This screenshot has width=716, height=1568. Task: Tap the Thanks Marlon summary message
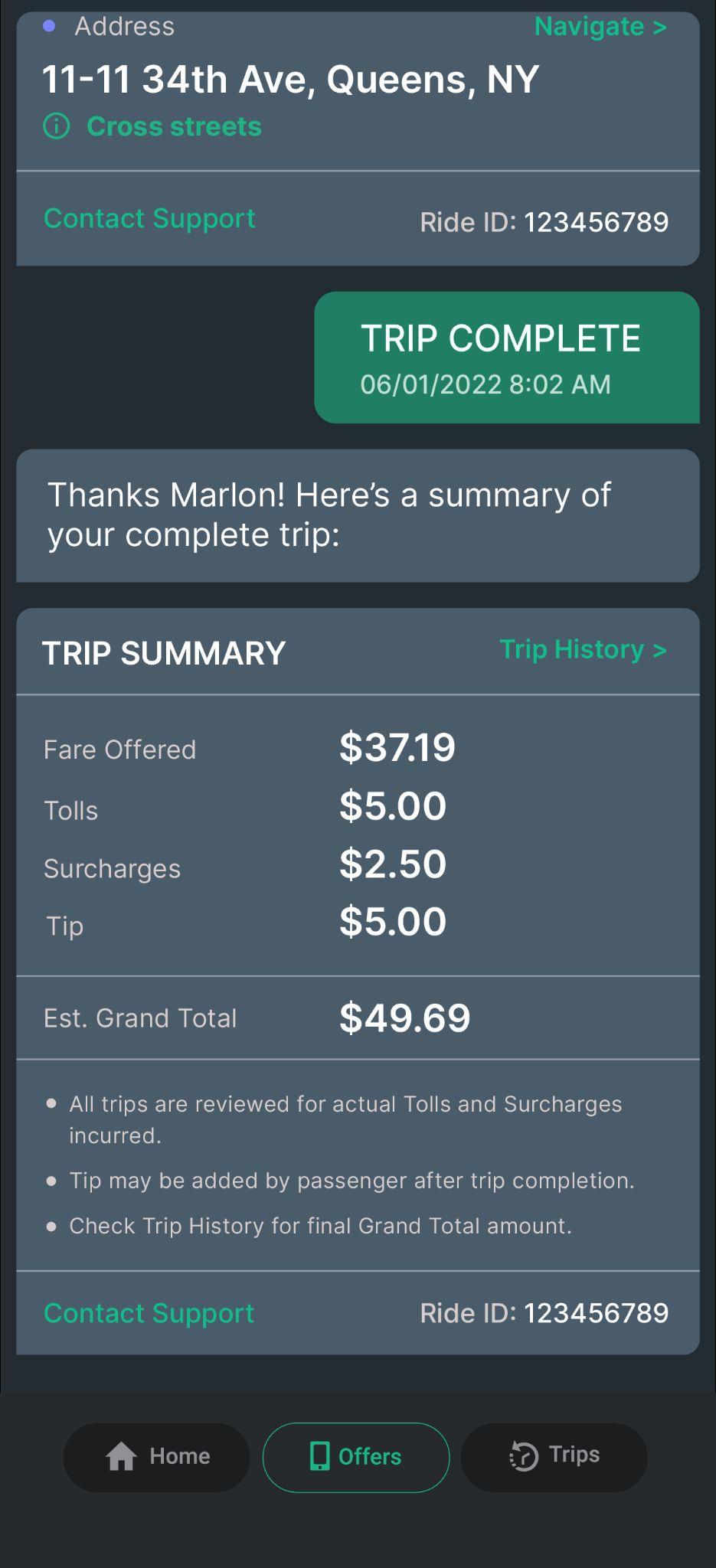click(x=329, y=514)
